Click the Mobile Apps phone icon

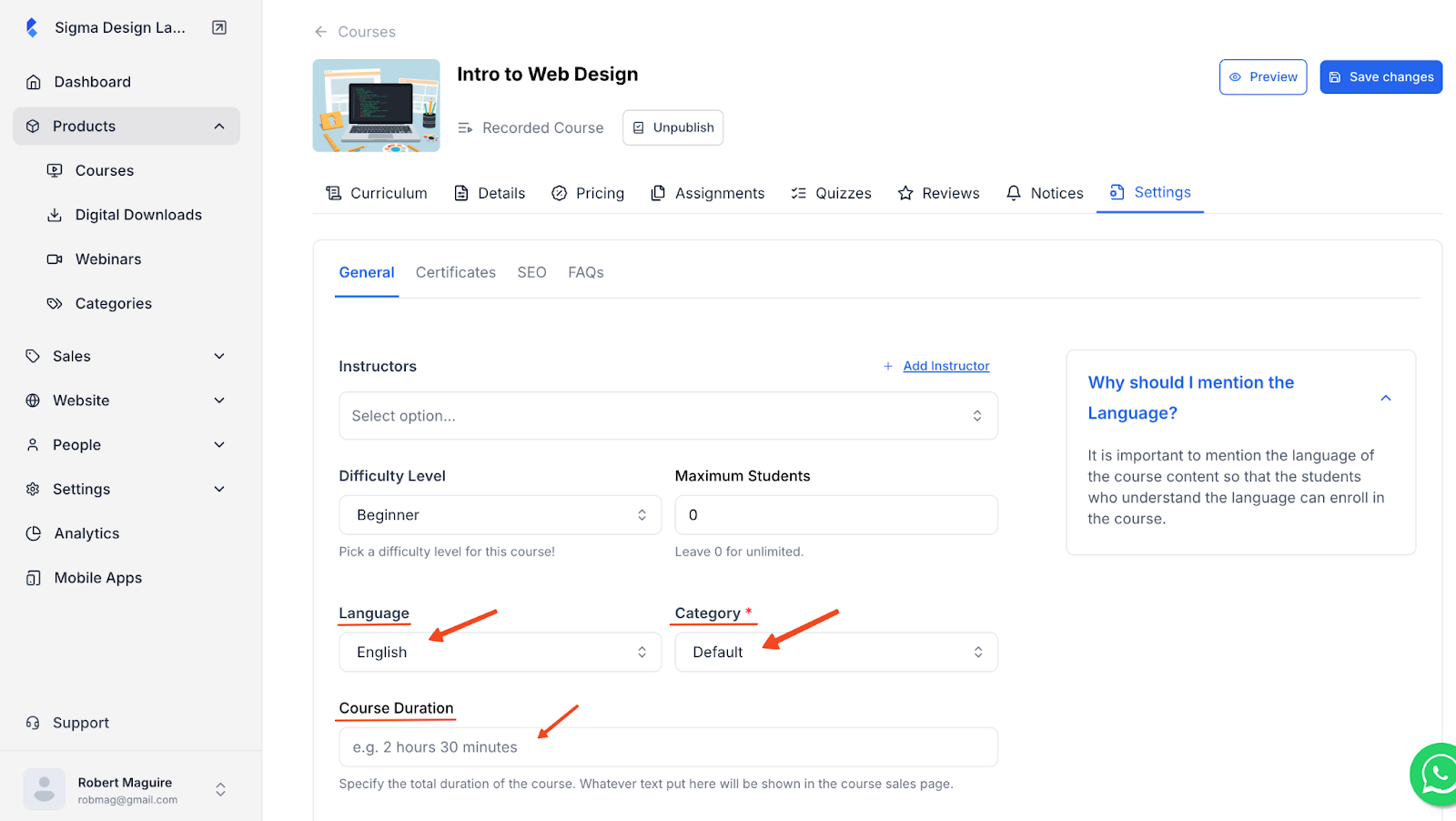click(x=34, y=578)
